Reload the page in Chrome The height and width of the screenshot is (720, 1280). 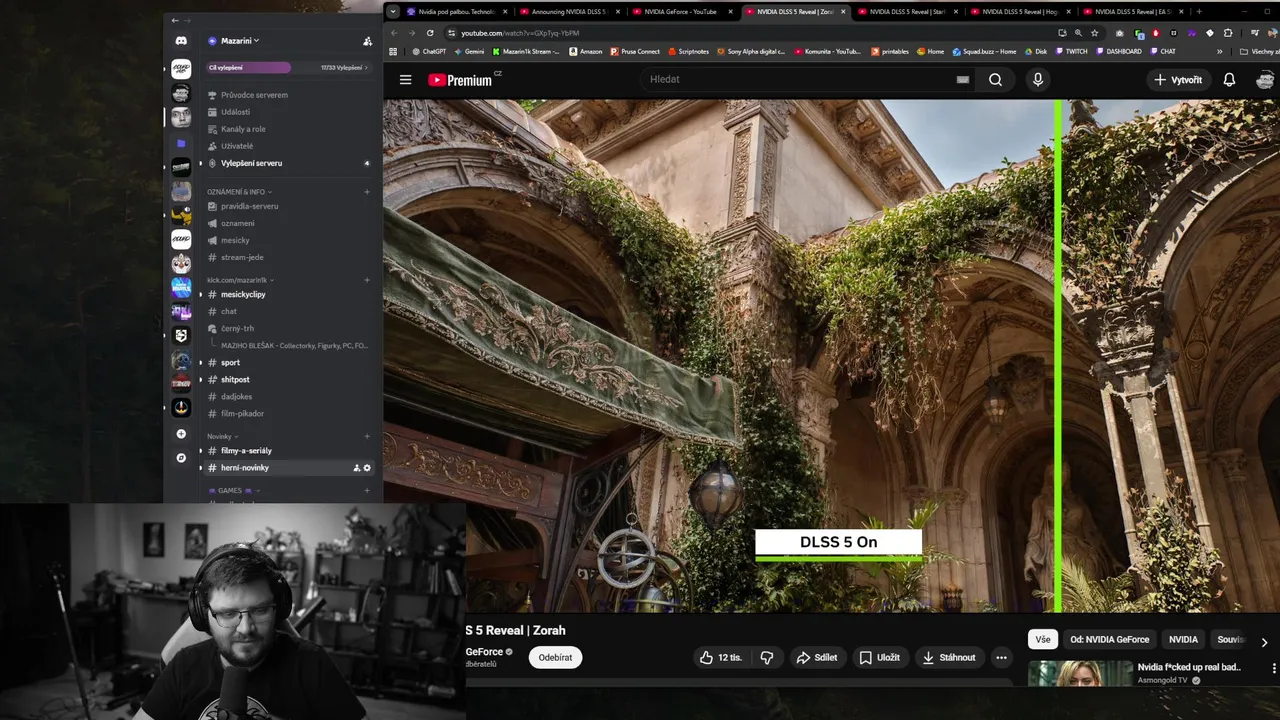pyautogui.click(x=430, y=33)
